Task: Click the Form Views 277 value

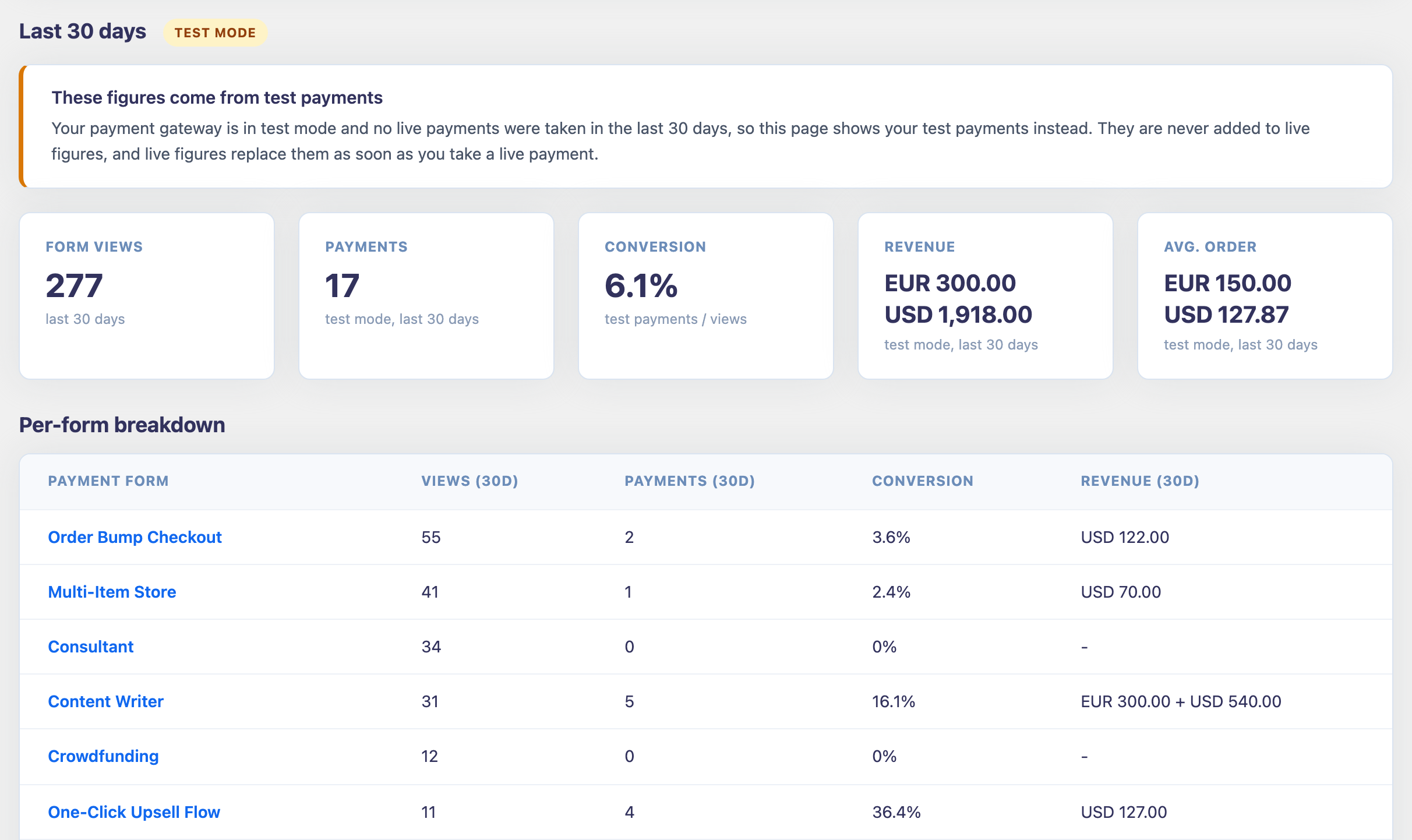Action: [x=74, y=286]
